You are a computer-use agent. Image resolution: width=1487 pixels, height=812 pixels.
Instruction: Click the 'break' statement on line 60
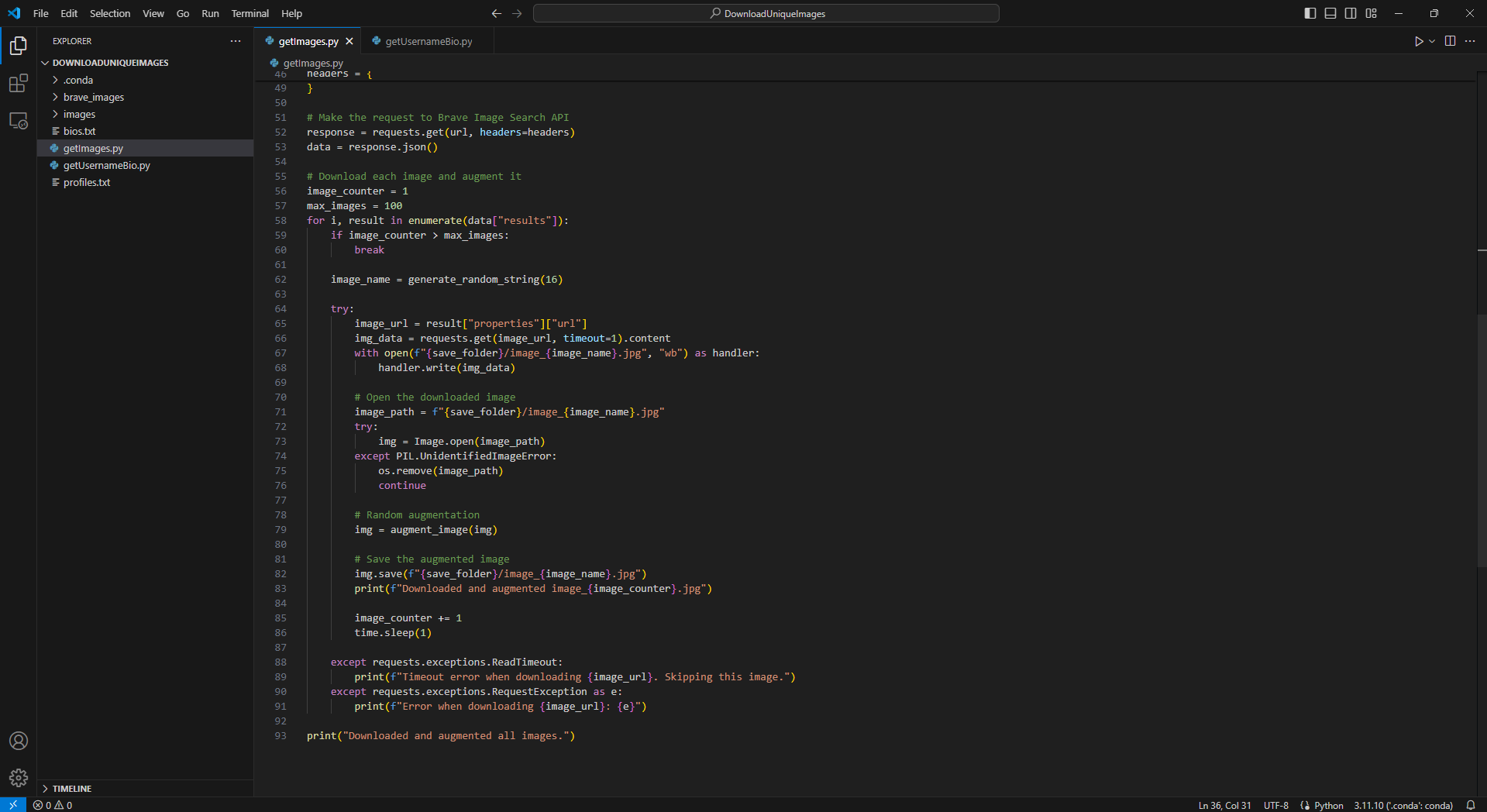click(369, 249)
